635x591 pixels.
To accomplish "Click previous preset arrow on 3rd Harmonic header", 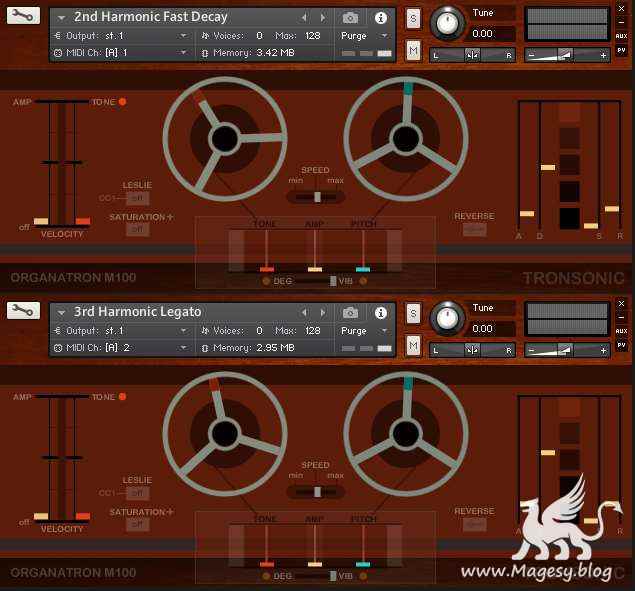I will [x=305, y=312].
